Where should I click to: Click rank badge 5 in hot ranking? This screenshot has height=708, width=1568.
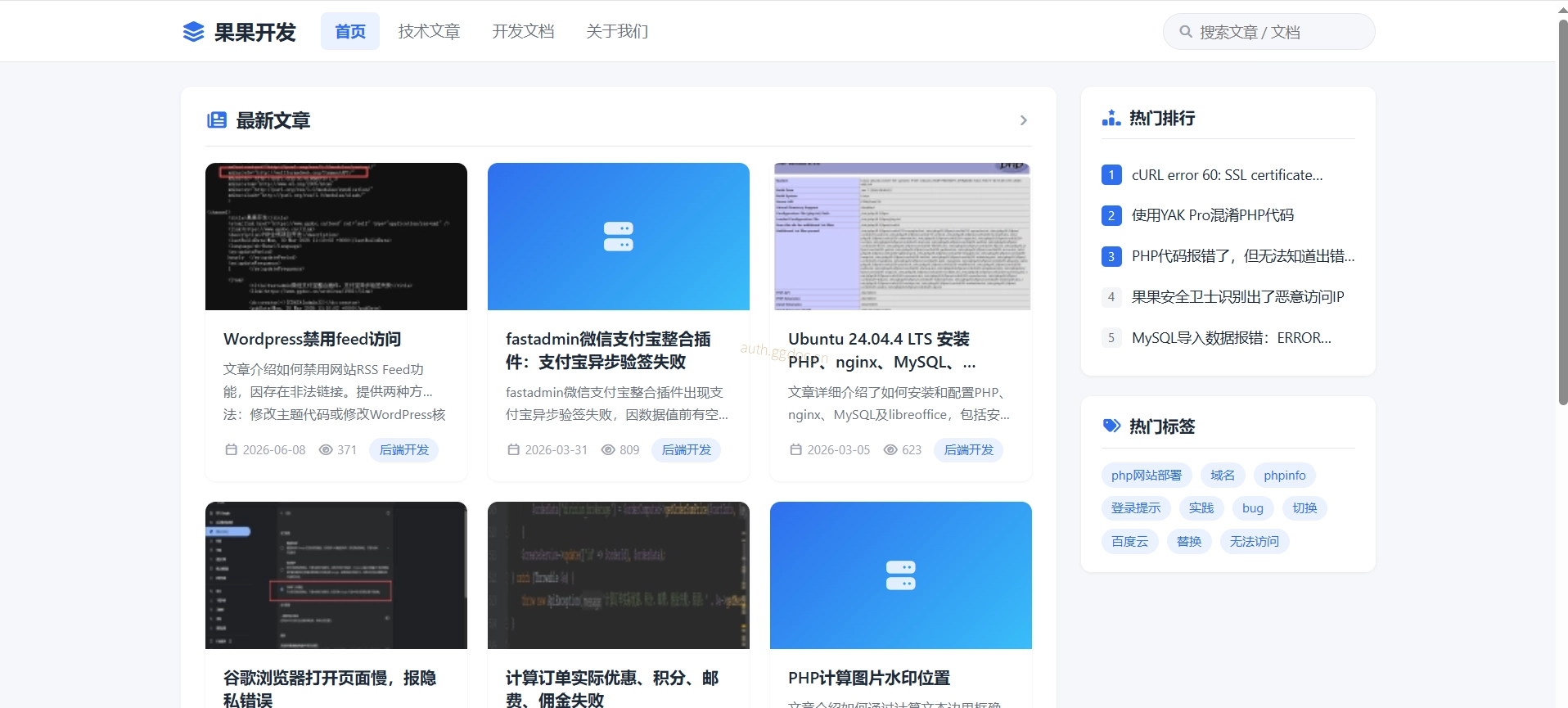(1111, 337)
